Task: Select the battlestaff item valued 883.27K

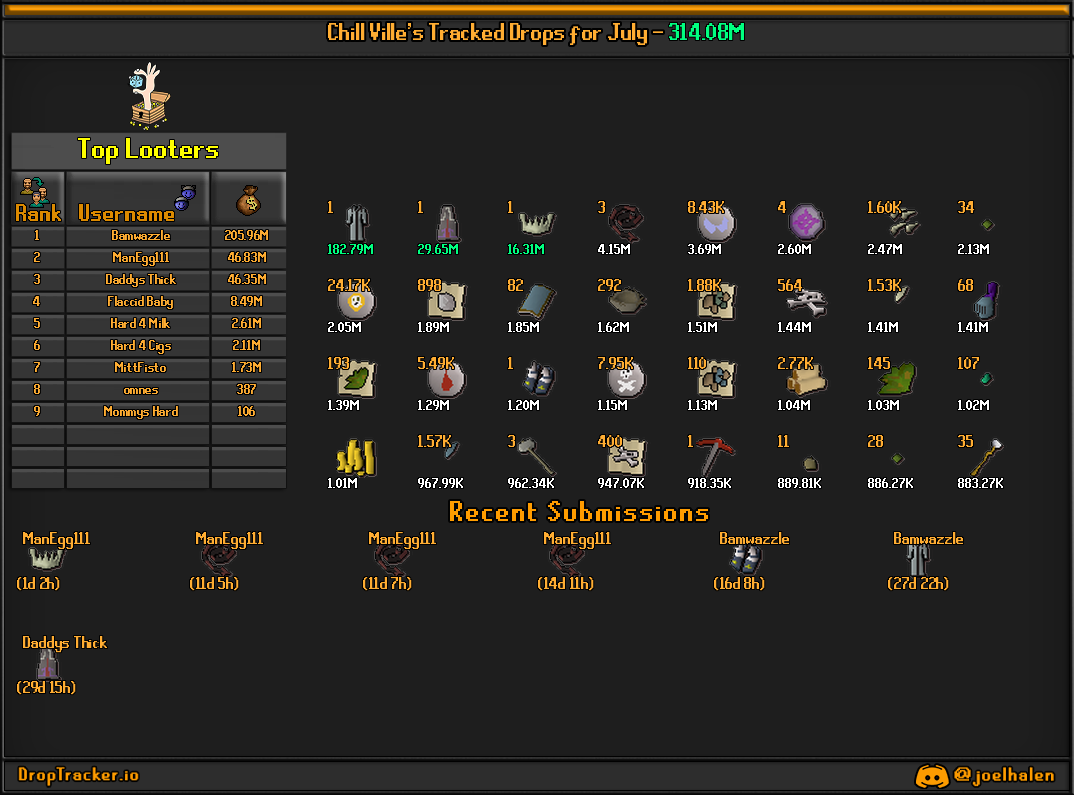Action: coord(987,456)
